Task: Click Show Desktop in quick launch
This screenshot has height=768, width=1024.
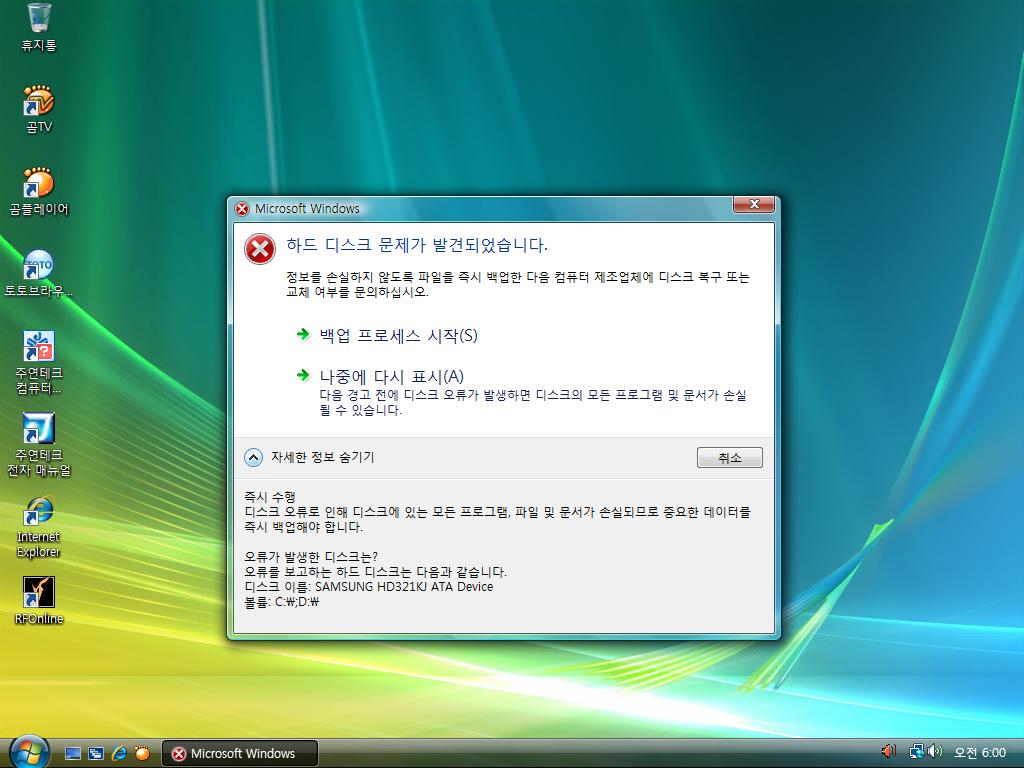Action: point(73,754)
